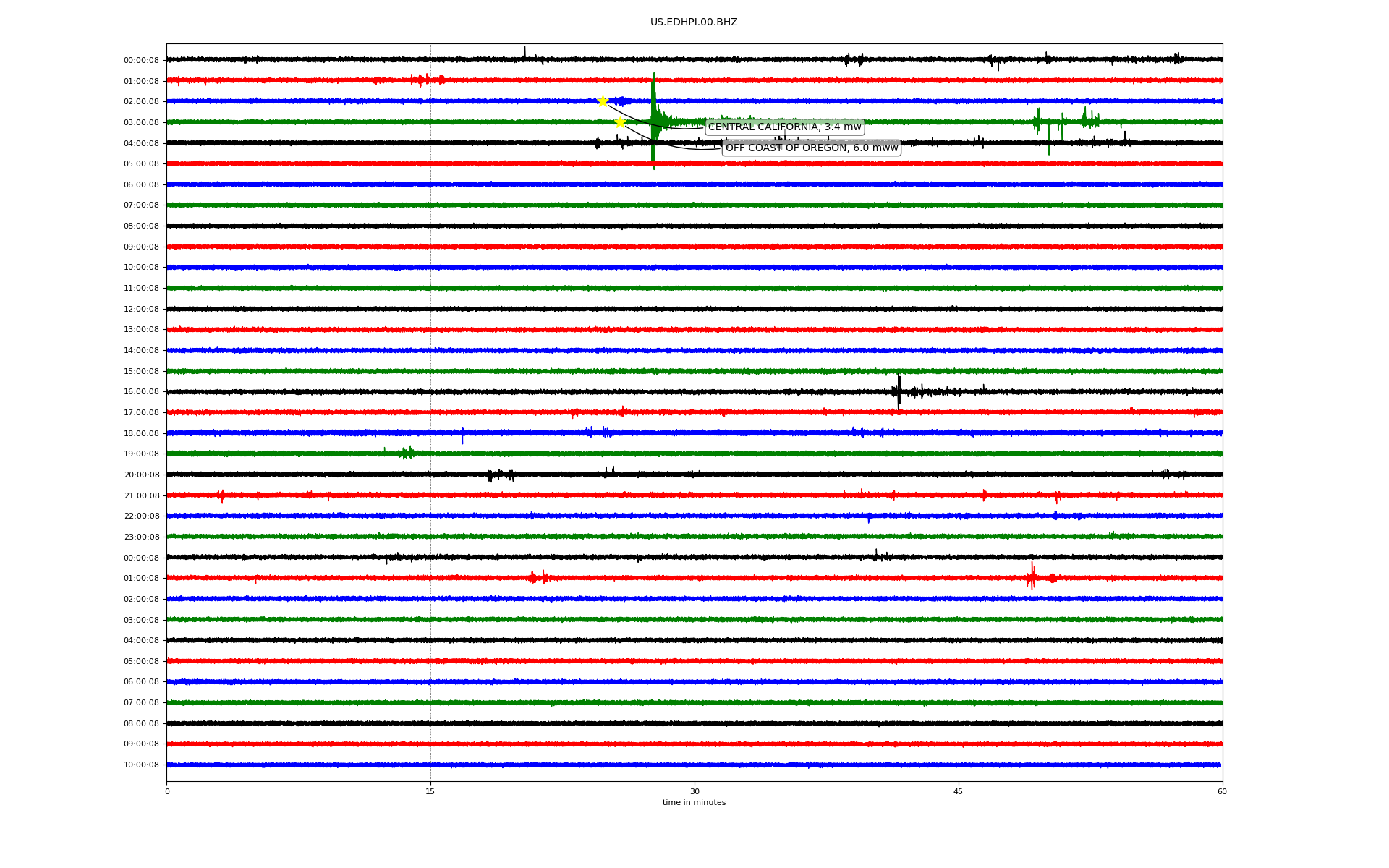Click the red burst near minute 49
Viewport: 1389px width, 868px height.
pyautogui.click(x=1032, y=577)
